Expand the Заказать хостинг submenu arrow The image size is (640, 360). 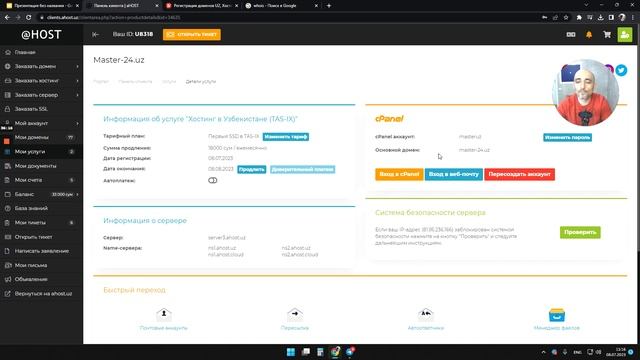[x=78, y=80]
